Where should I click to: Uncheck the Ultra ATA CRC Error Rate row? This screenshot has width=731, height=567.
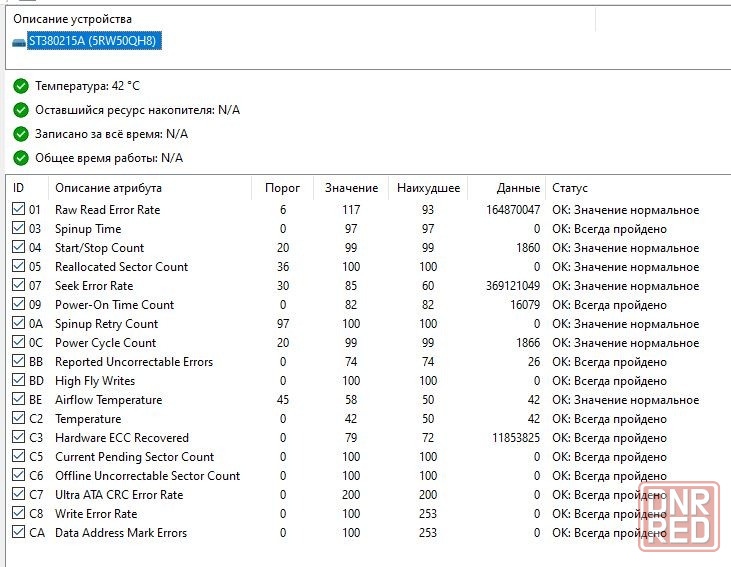[18, 494]
